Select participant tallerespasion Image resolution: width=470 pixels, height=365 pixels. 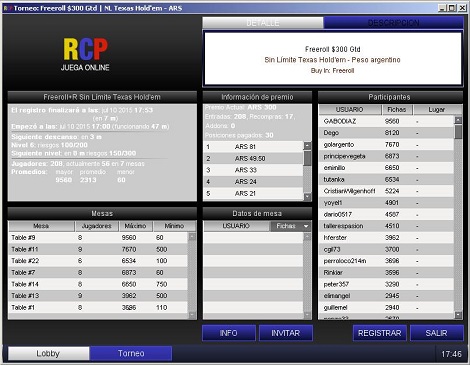click(387, 226)
